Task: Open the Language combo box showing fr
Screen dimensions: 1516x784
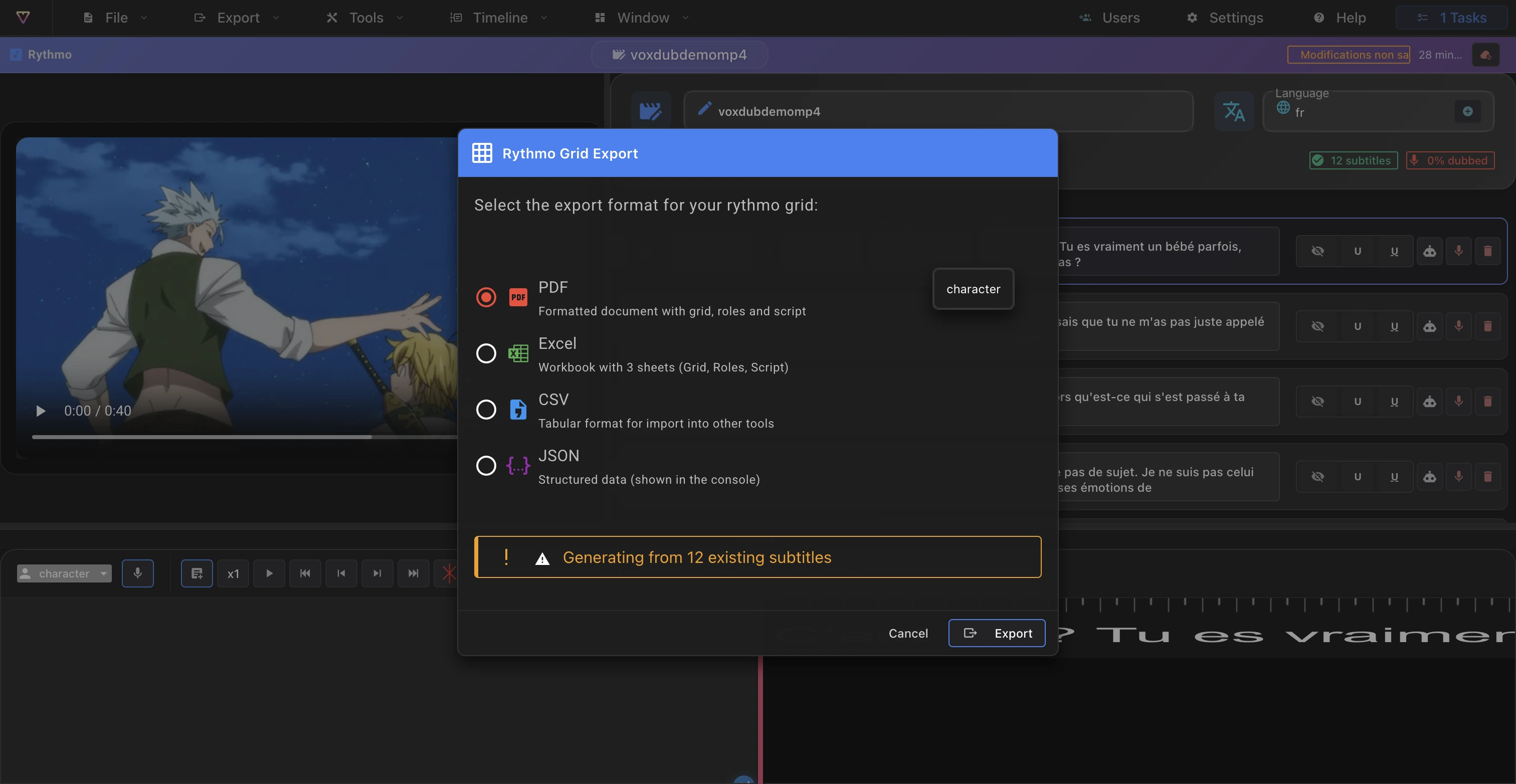Action: click(x=1378, y=111)
